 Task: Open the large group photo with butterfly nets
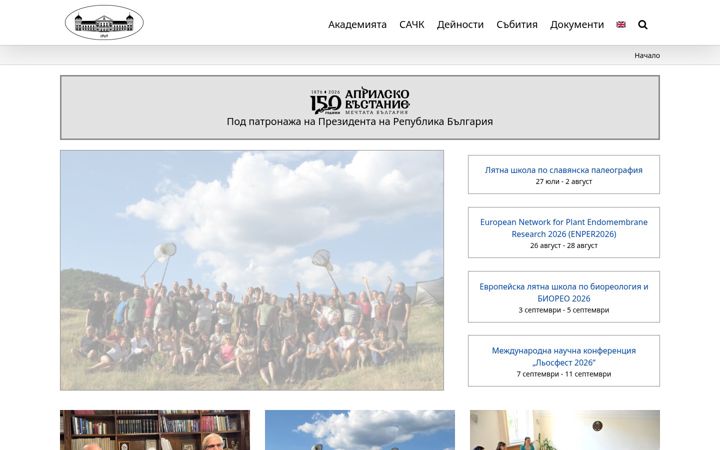[x=252, y=270]
